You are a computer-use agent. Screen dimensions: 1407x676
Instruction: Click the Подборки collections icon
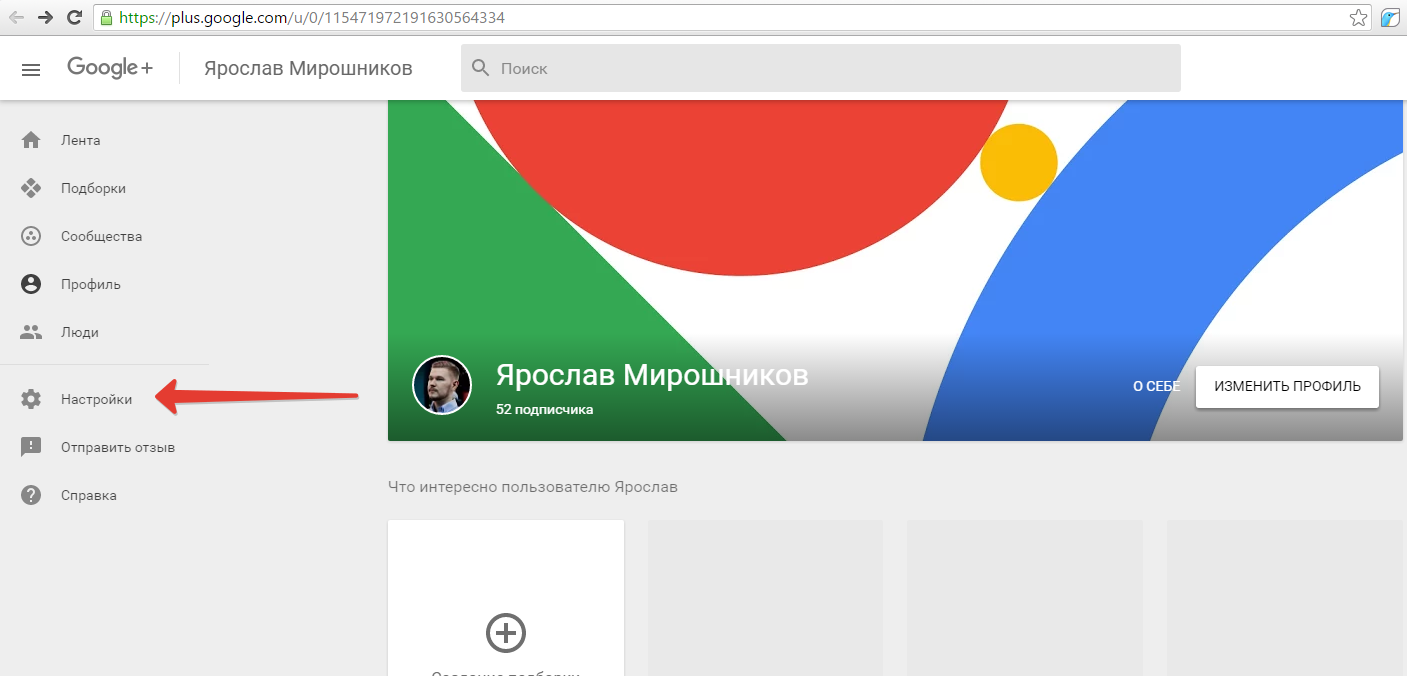click(x=31, y=188)
